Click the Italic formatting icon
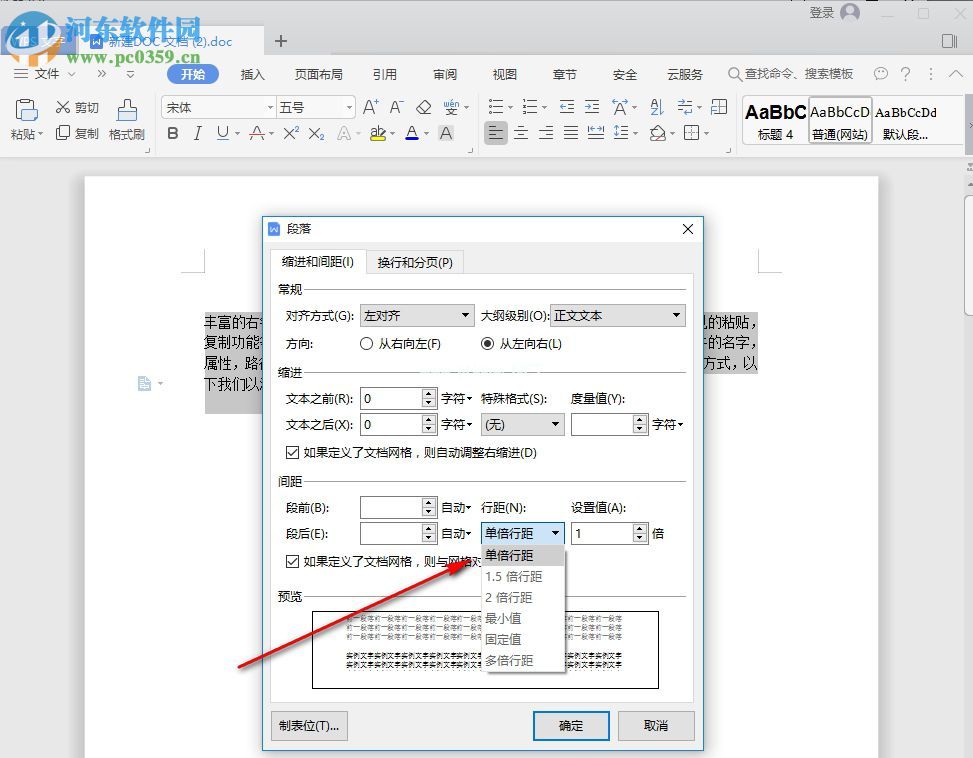 tap(197, 133)
